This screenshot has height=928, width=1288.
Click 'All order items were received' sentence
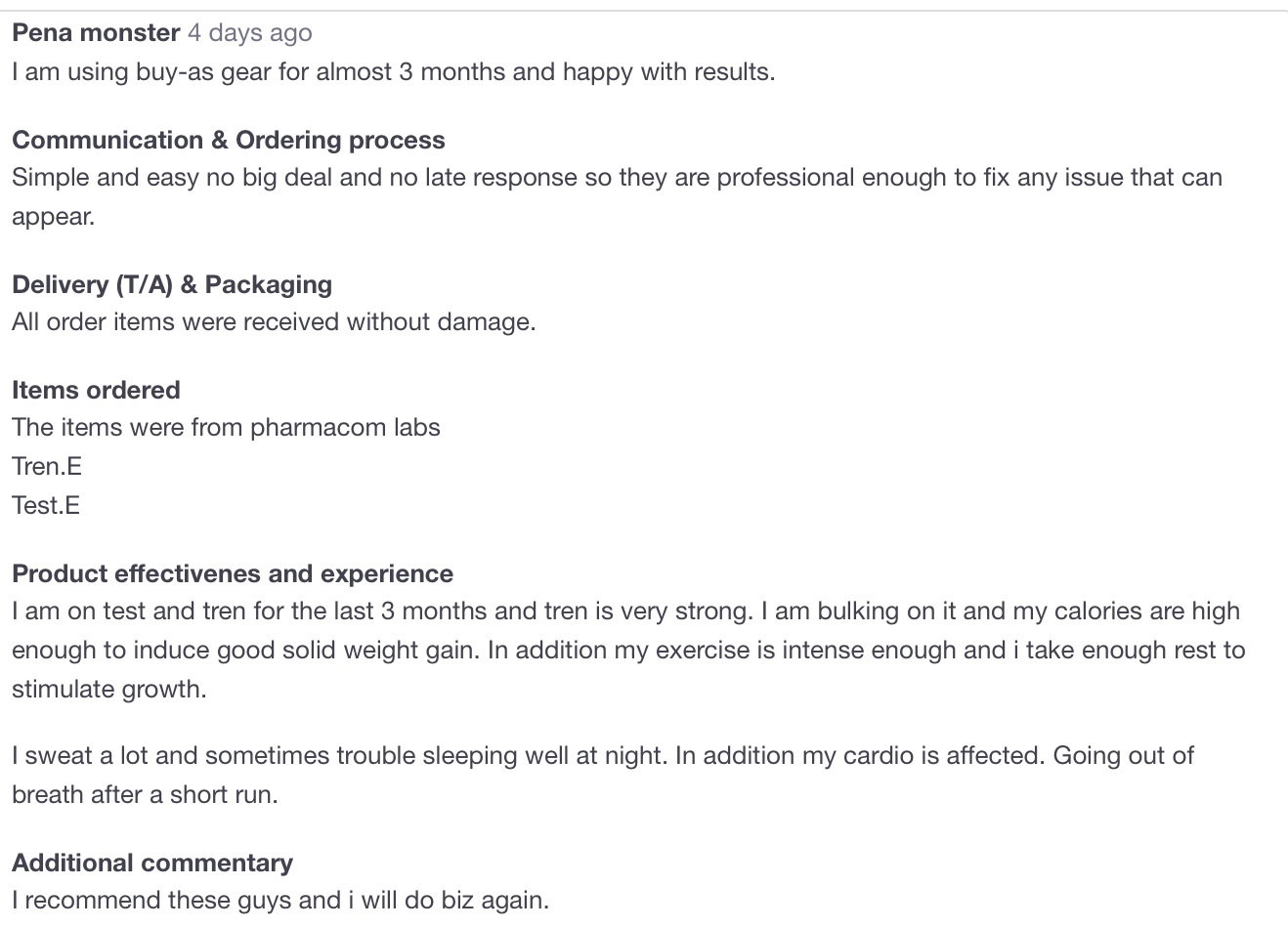[274, 322]
